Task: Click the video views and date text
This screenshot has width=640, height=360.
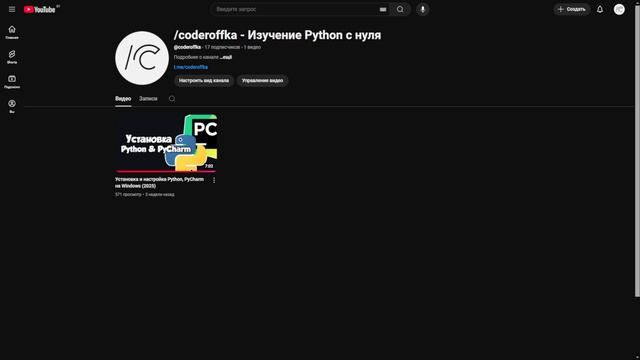Action: tap(144, 194)
